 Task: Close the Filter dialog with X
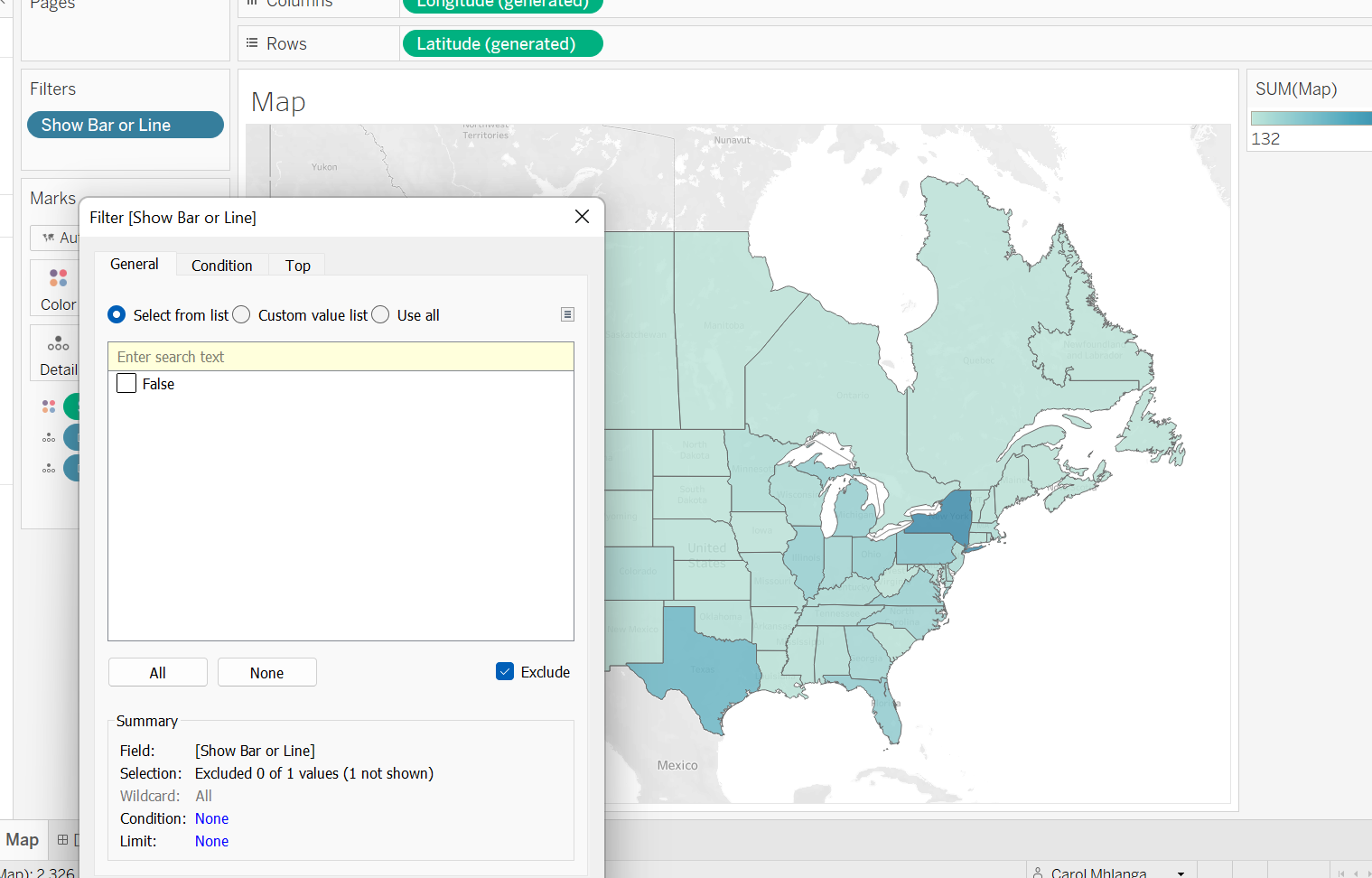tap(582, 217)
